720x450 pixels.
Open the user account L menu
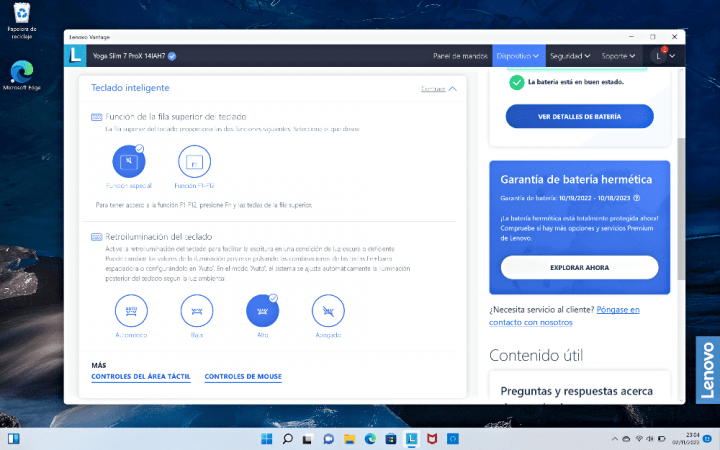pyautogui.click(x=664, y=56)
